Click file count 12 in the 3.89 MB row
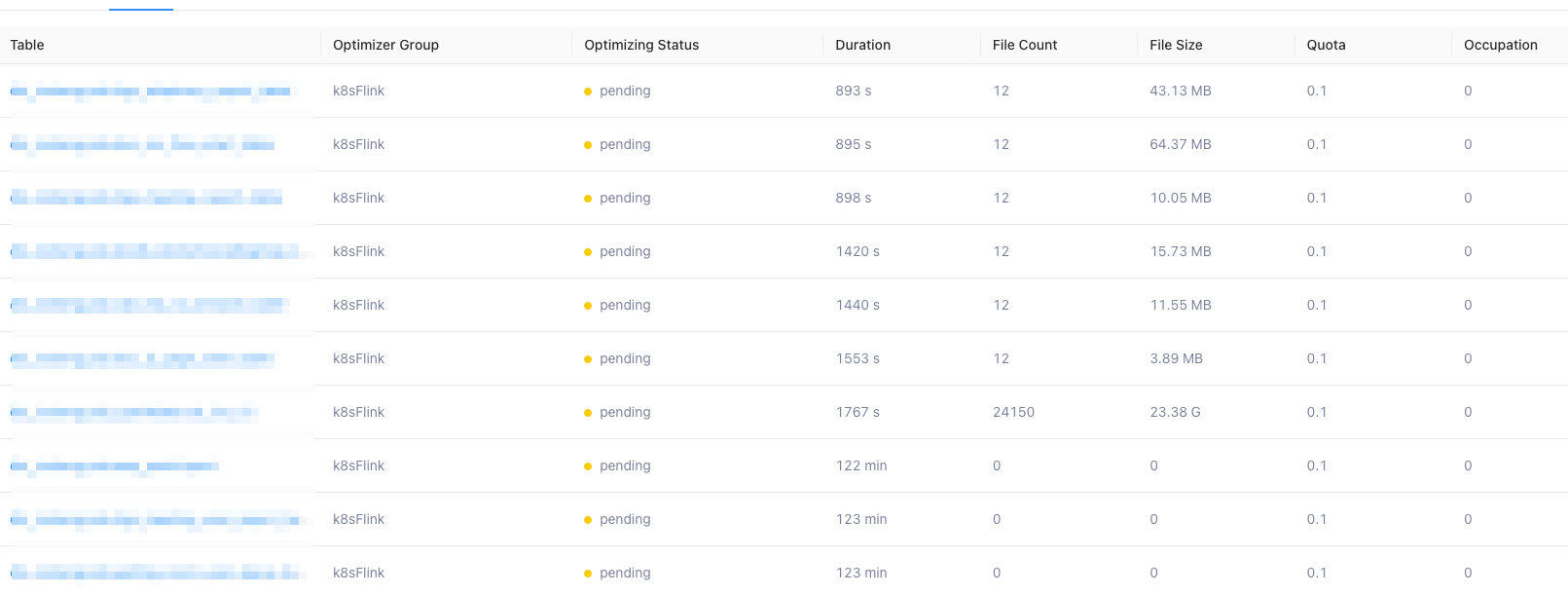Viewport: 1568px width, 595px height. tap(1001, 358)
